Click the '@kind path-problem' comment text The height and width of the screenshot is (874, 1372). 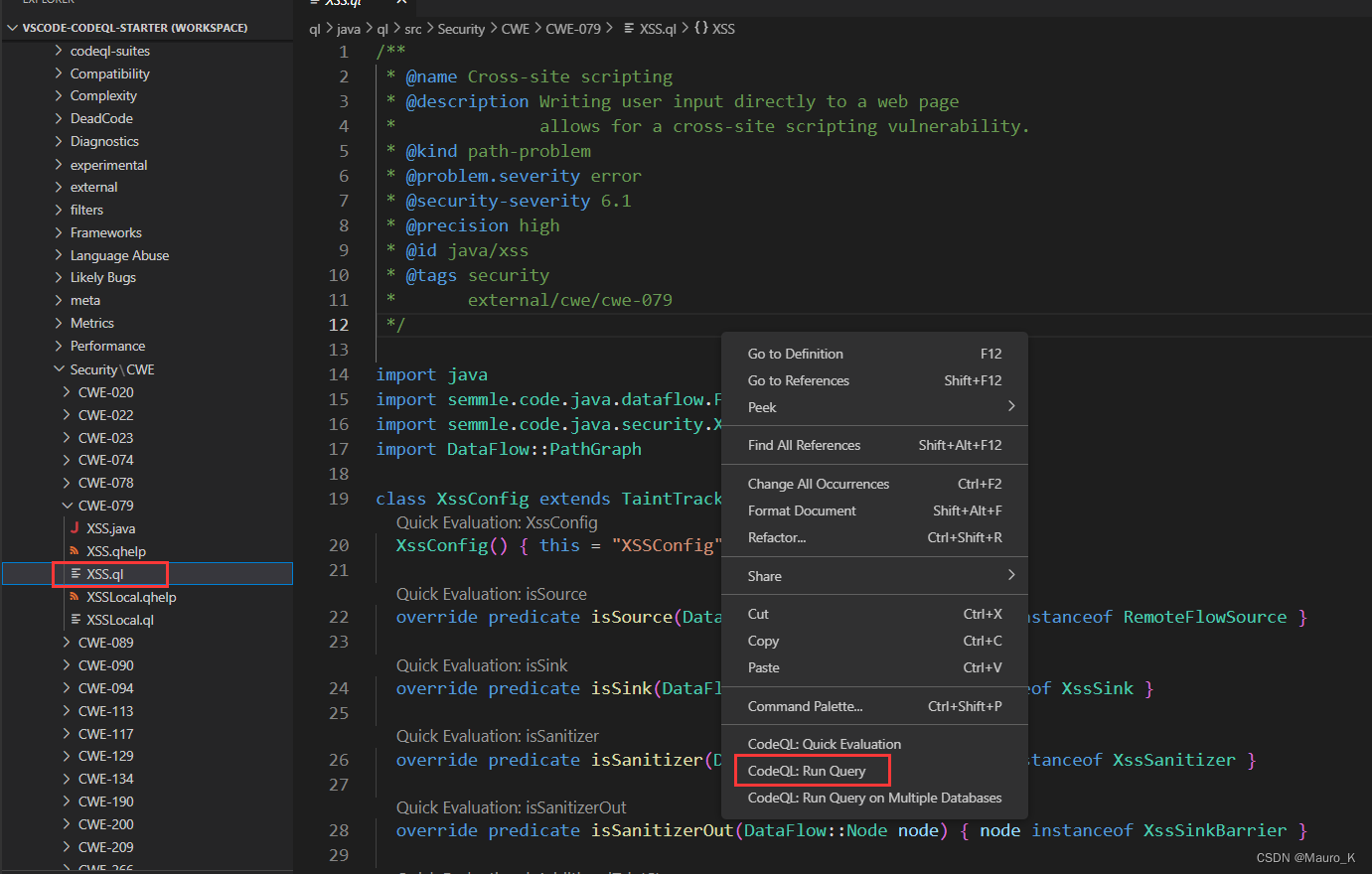499,151
